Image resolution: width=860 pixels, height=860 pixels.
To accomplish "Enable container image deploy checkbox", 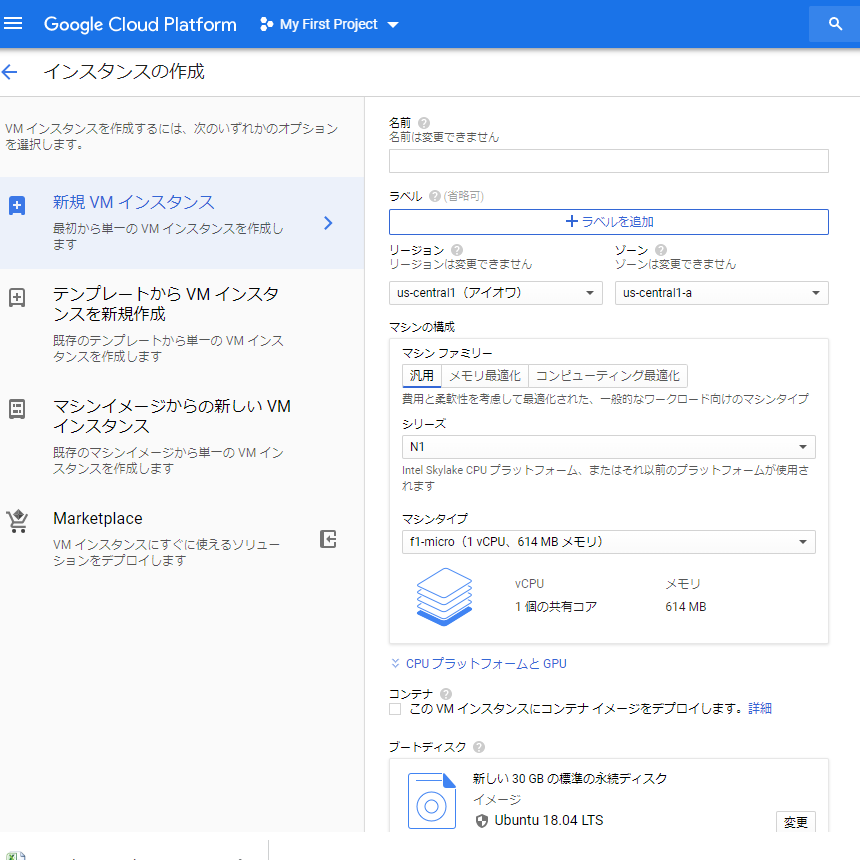I will click(x=395, y=709).
